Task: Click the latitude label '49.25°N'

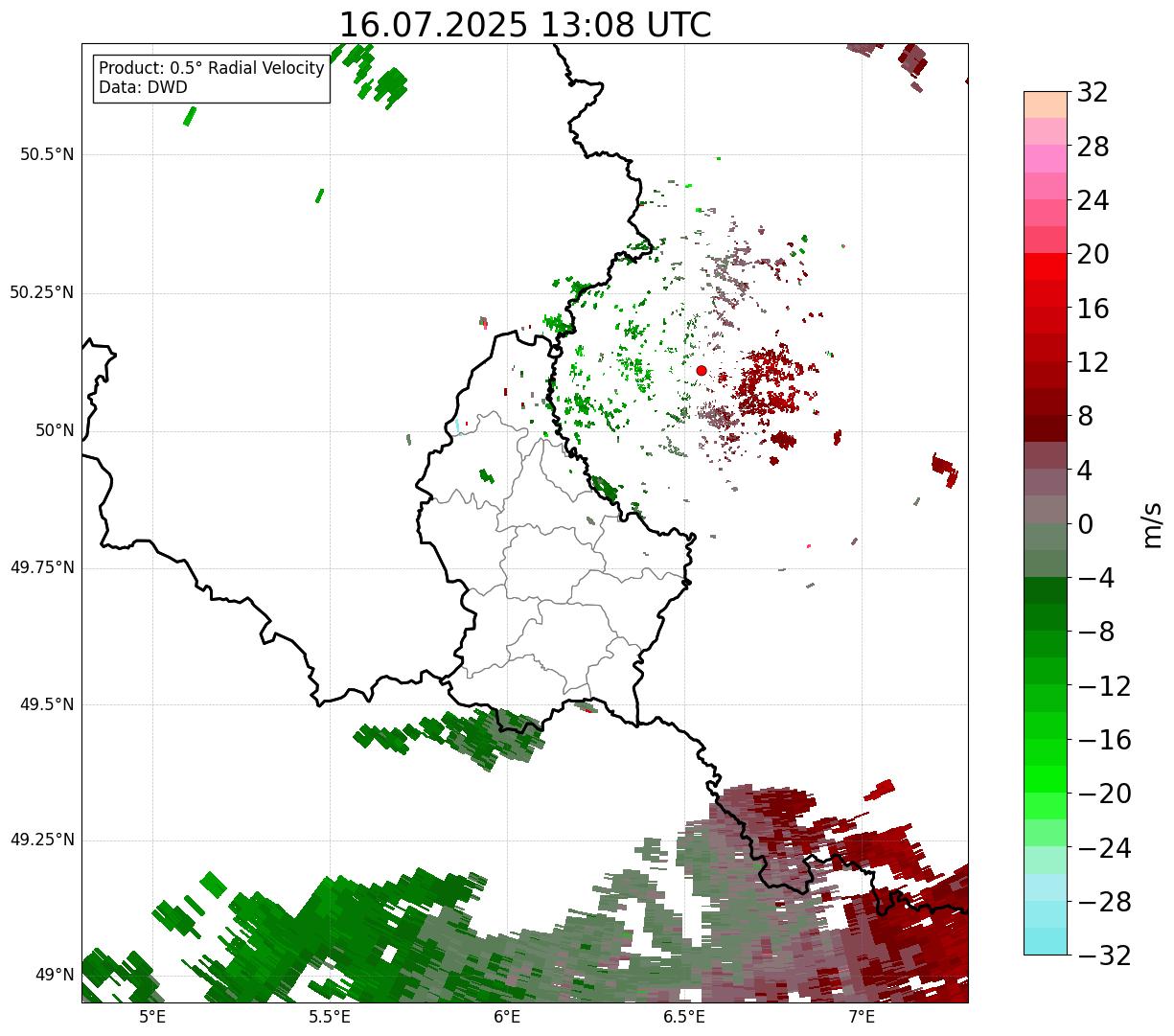Action: [42, 840]
